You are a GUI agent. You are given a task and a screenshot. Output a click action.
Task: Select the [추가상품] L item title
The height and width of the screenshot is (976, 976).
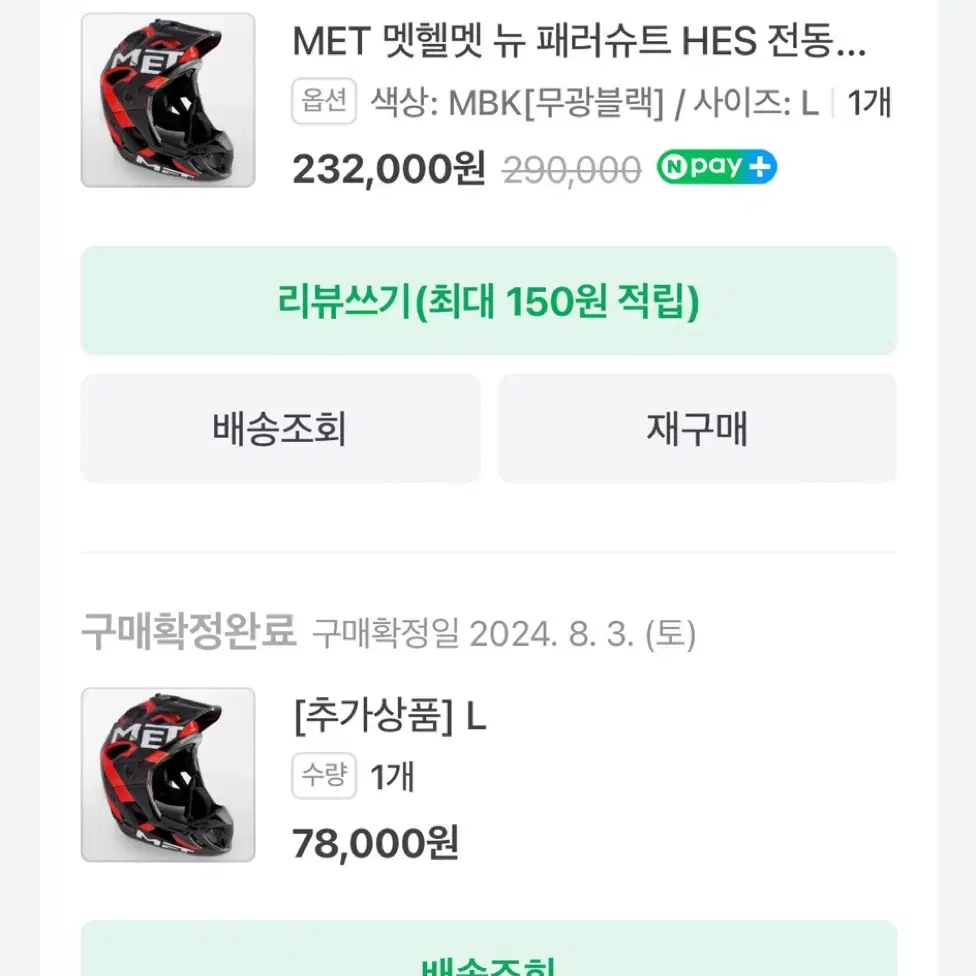pos(390,716)
